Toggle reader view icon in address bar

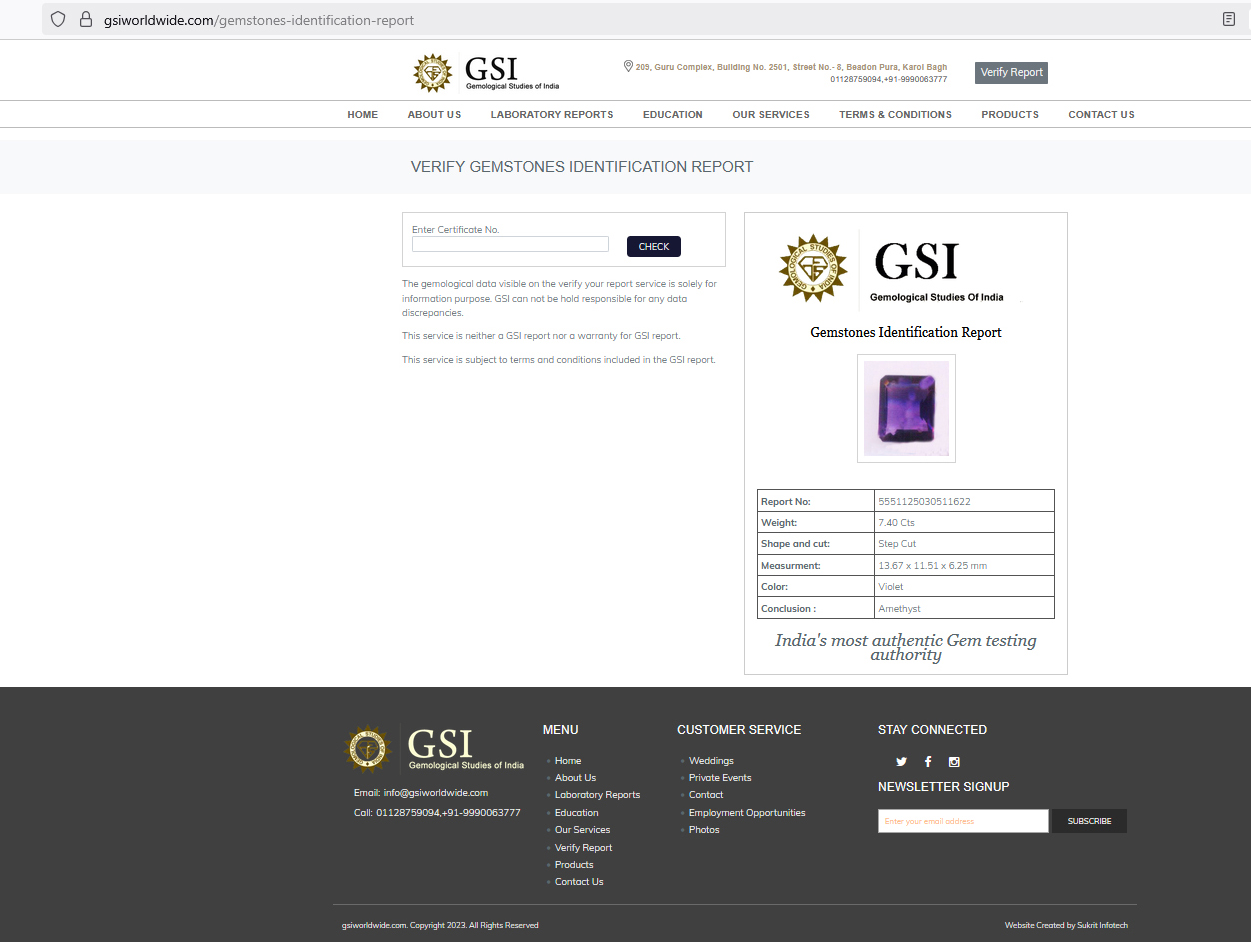(x=1229, y=19)
